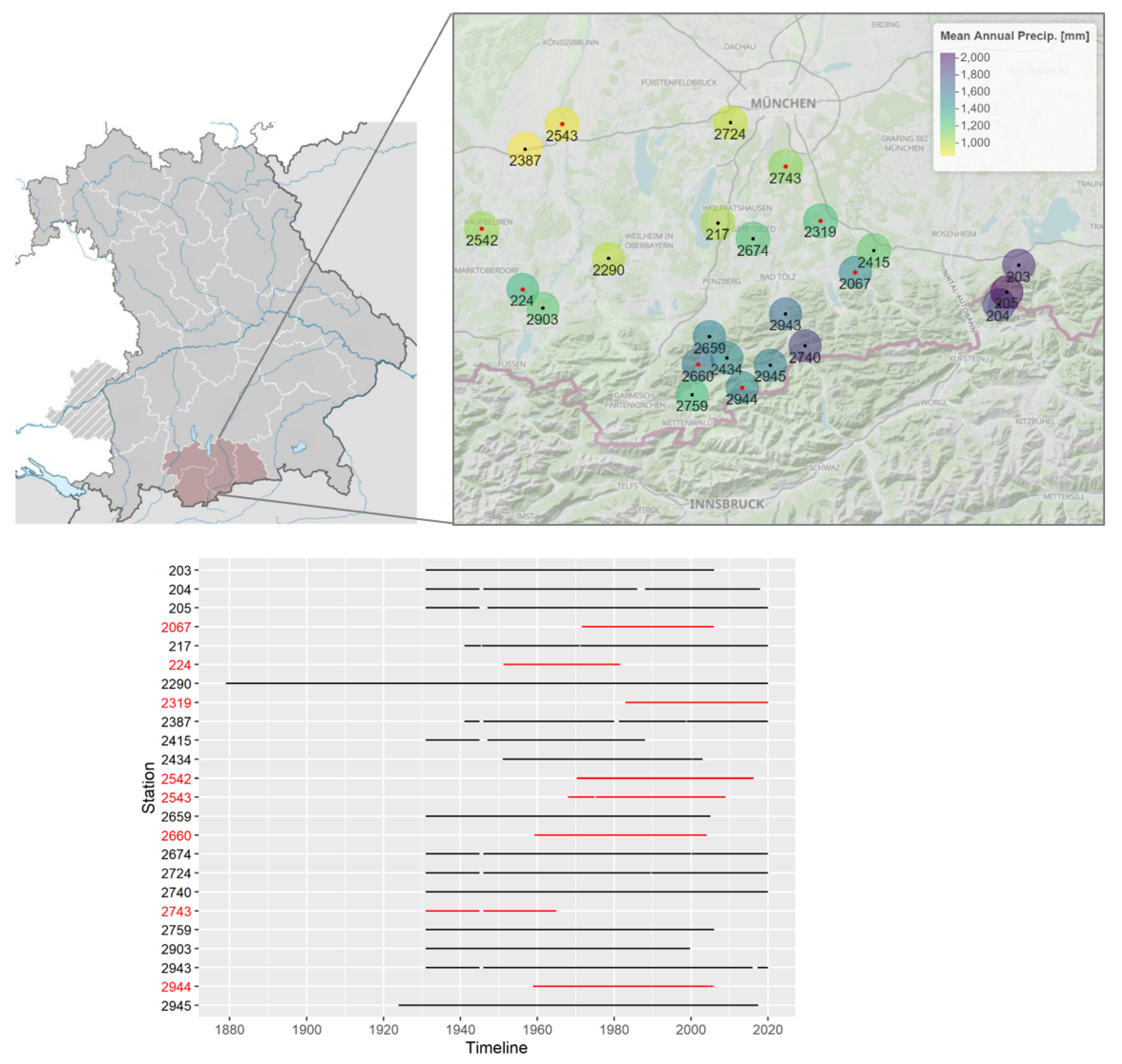Viewport: 1122px width, 1064px height.
Task: Select the 2290 station timeline bar
Action: coord(496,683)
